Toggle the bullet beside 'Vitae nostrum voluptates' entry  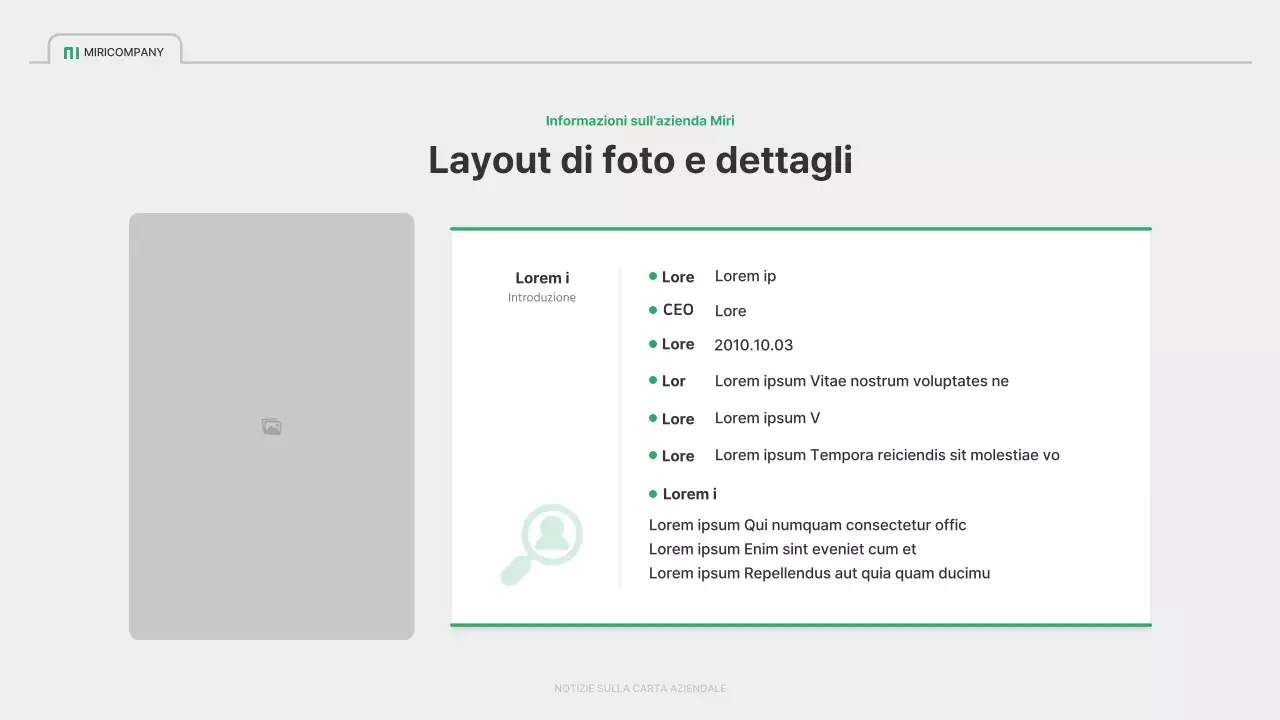pos(654,380)
